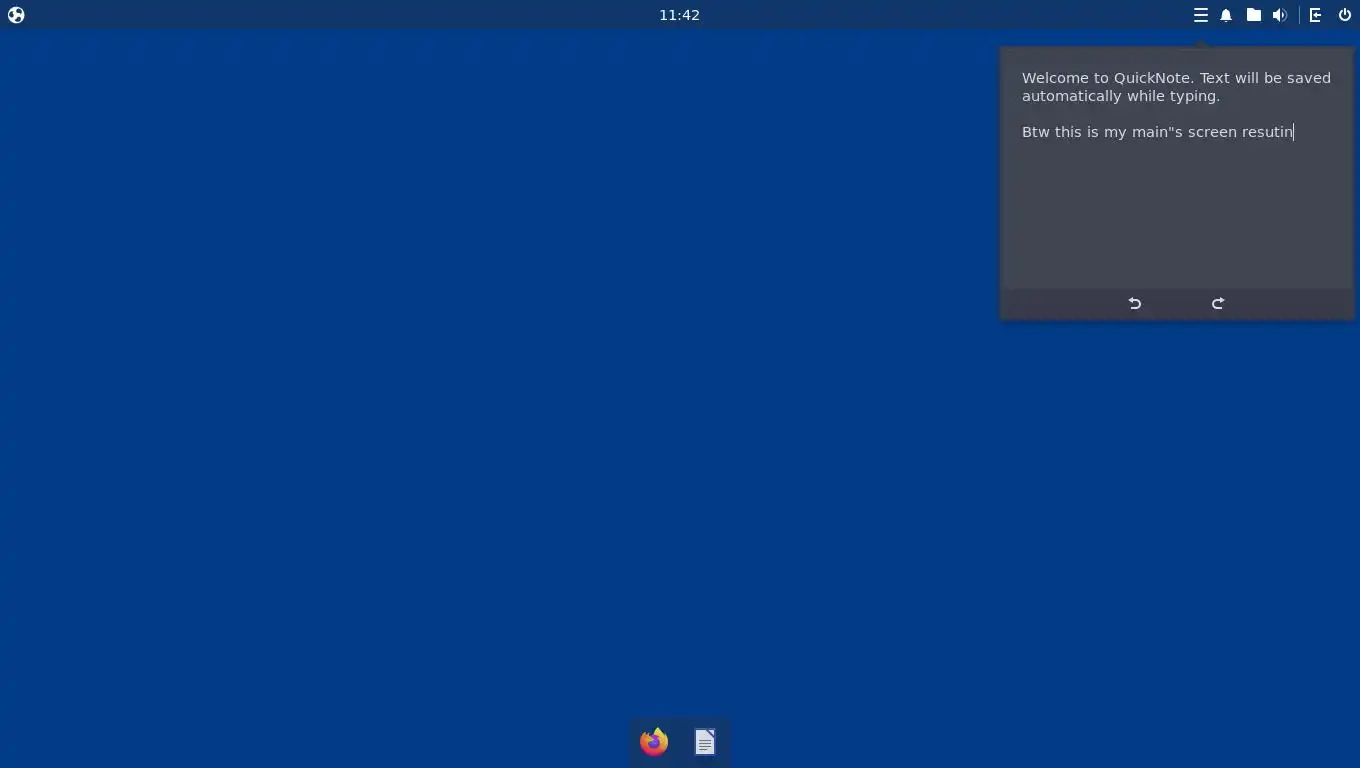Click the power button icon

pyautogui.click(x=1344, y=15)
